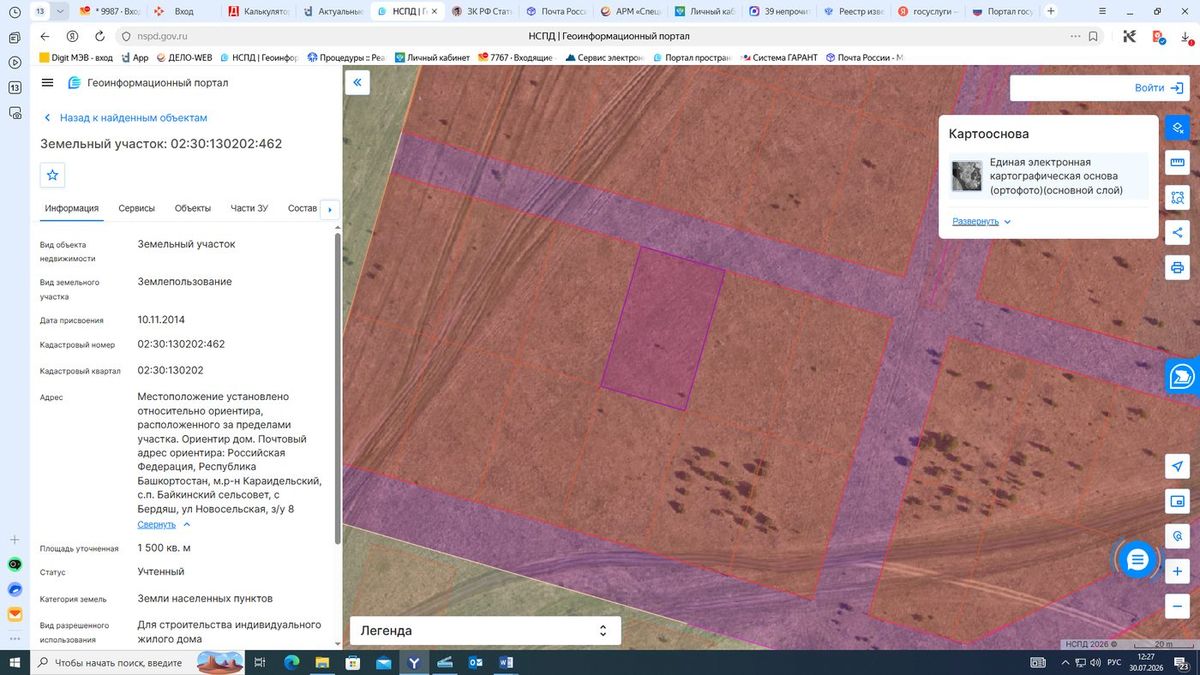Screen dimensions: 1200x675
Task: Expand the Картооснова list via Развернуть
Action: (982, 221)
